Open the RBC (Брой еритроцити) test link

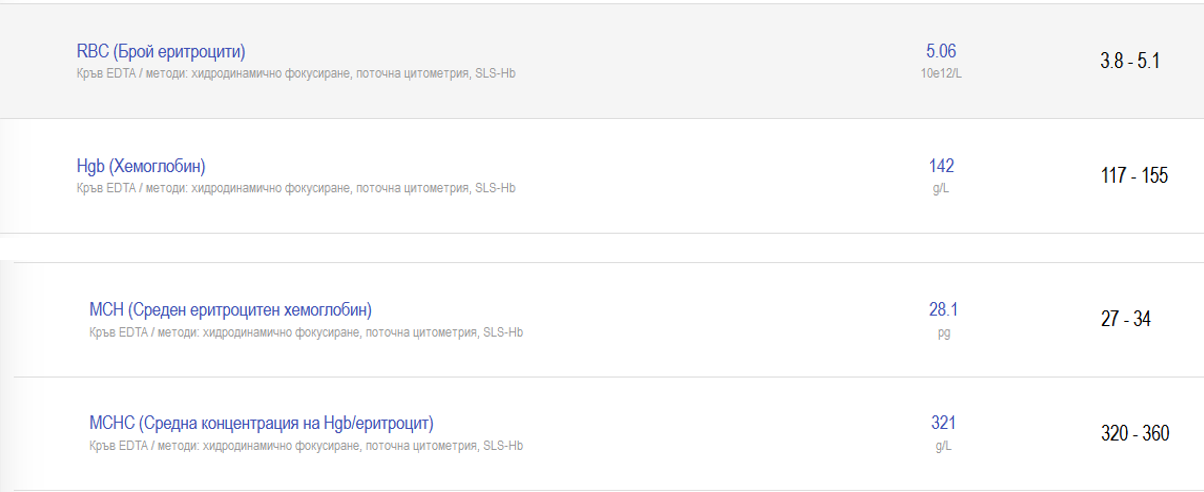[x=160, y=52]
